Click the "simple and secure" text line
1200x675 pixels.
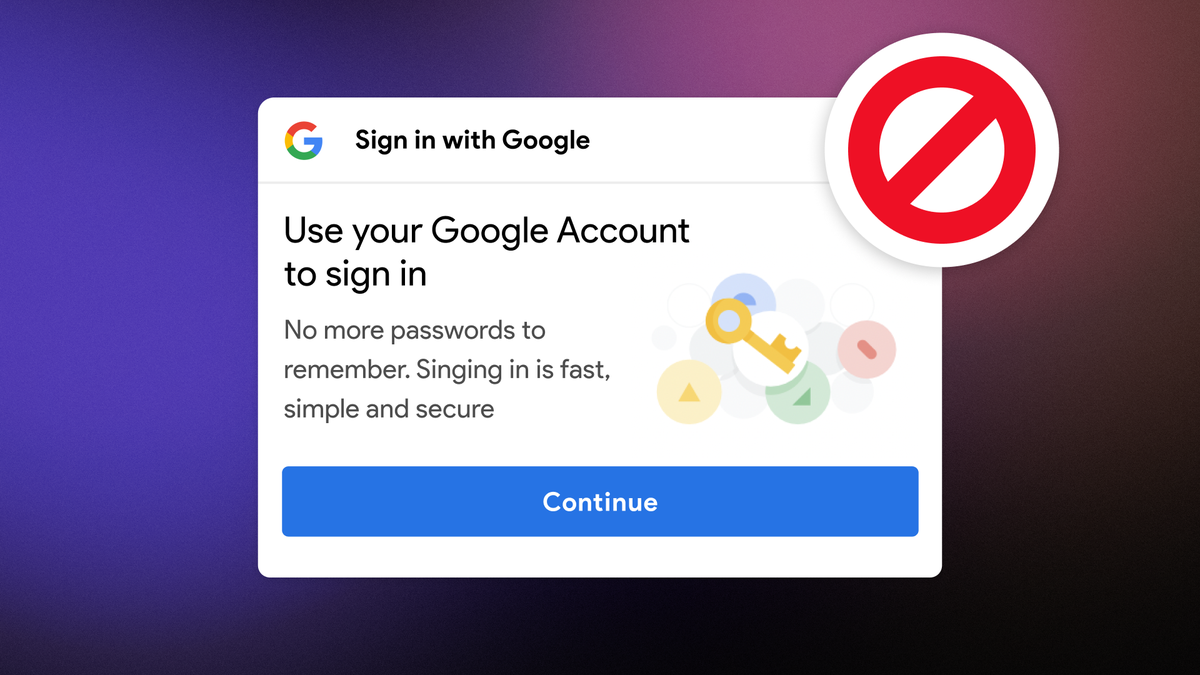pos(389,409)
